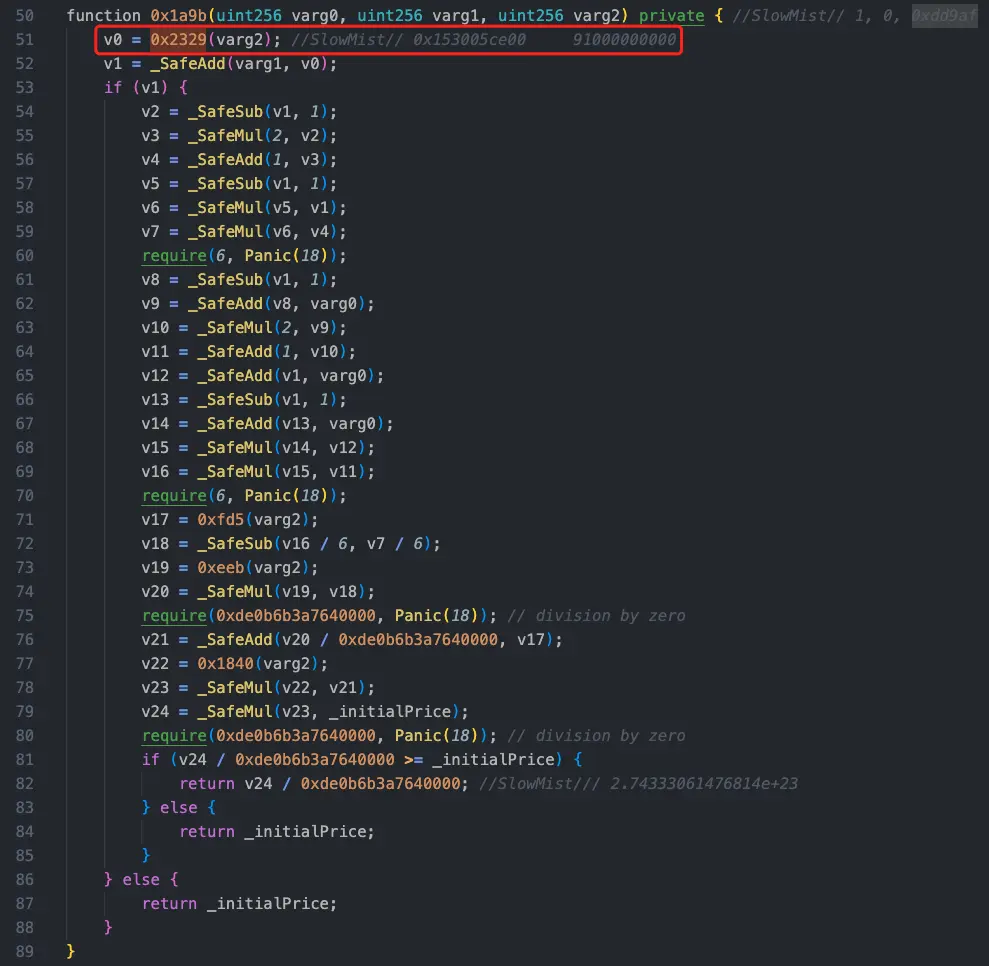Click v9 at its assignment on line 62
Image resolution: width=989 pixels, height=966 pixels.
(x=150, y=303)
